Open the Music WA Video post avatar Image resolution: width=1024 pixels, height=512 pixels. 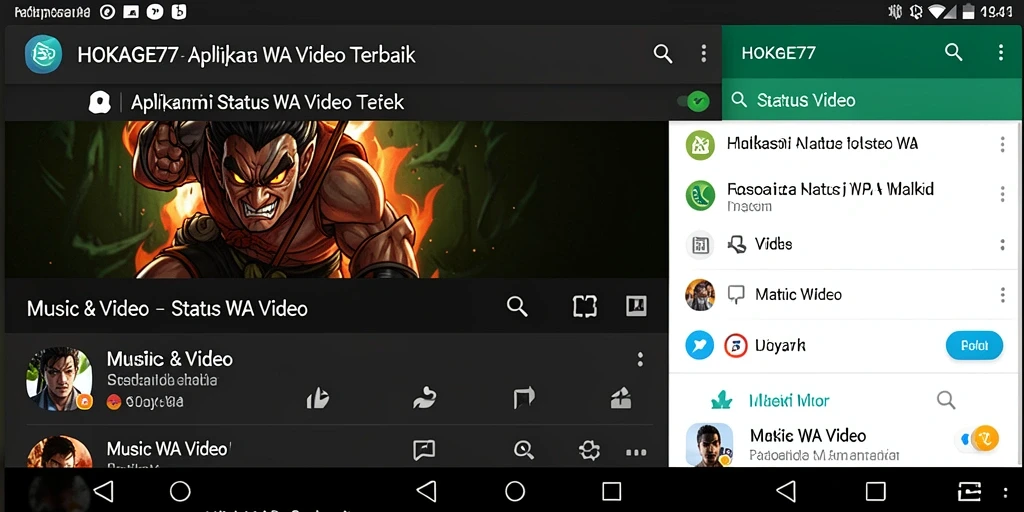coord(59,451)
